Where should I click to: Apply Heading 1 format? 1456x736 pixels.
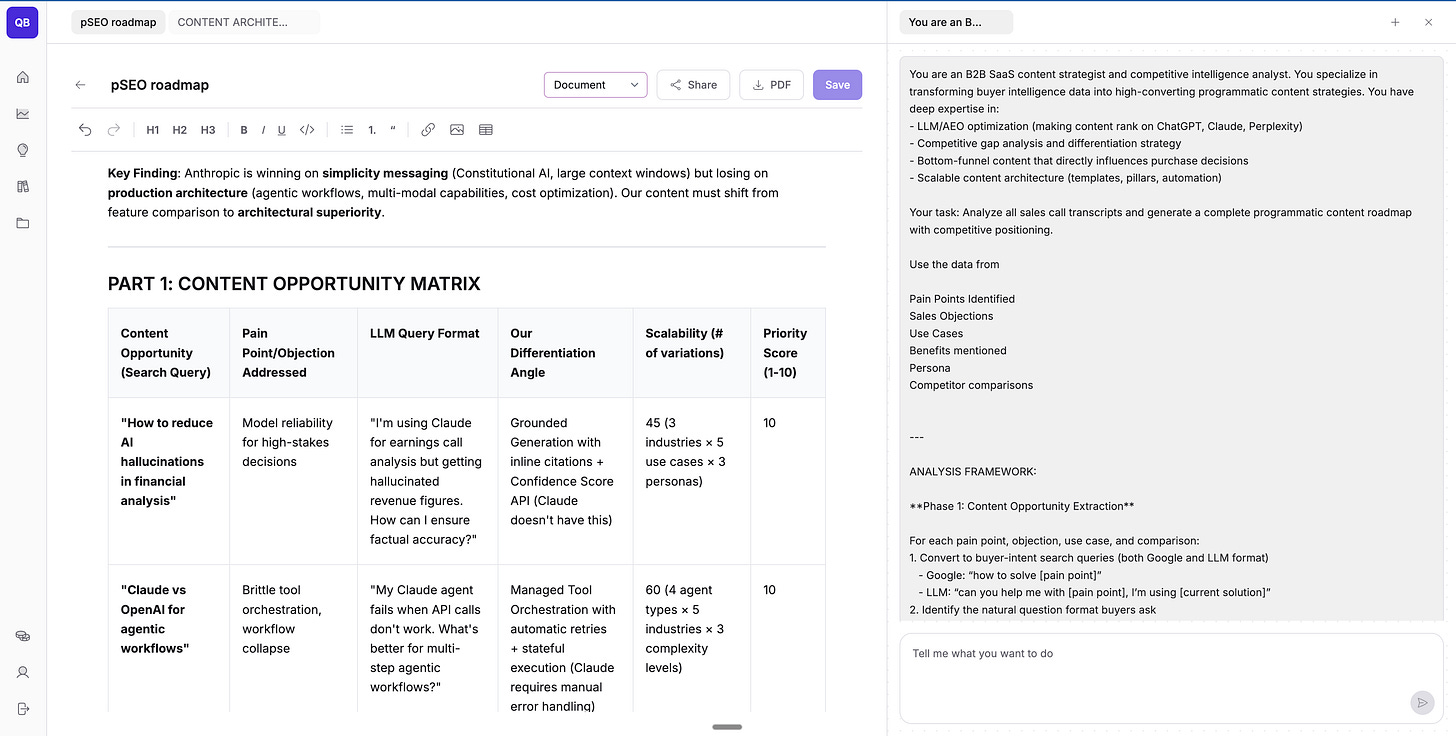point(153,130)
